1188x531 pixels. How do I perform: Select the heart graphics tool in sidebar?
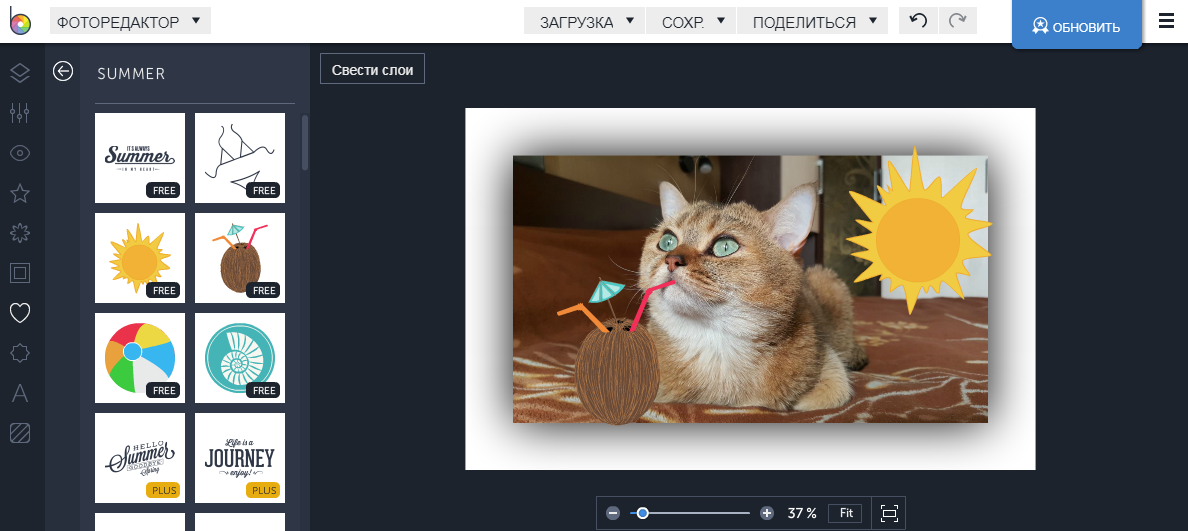[x=20, y=312]
